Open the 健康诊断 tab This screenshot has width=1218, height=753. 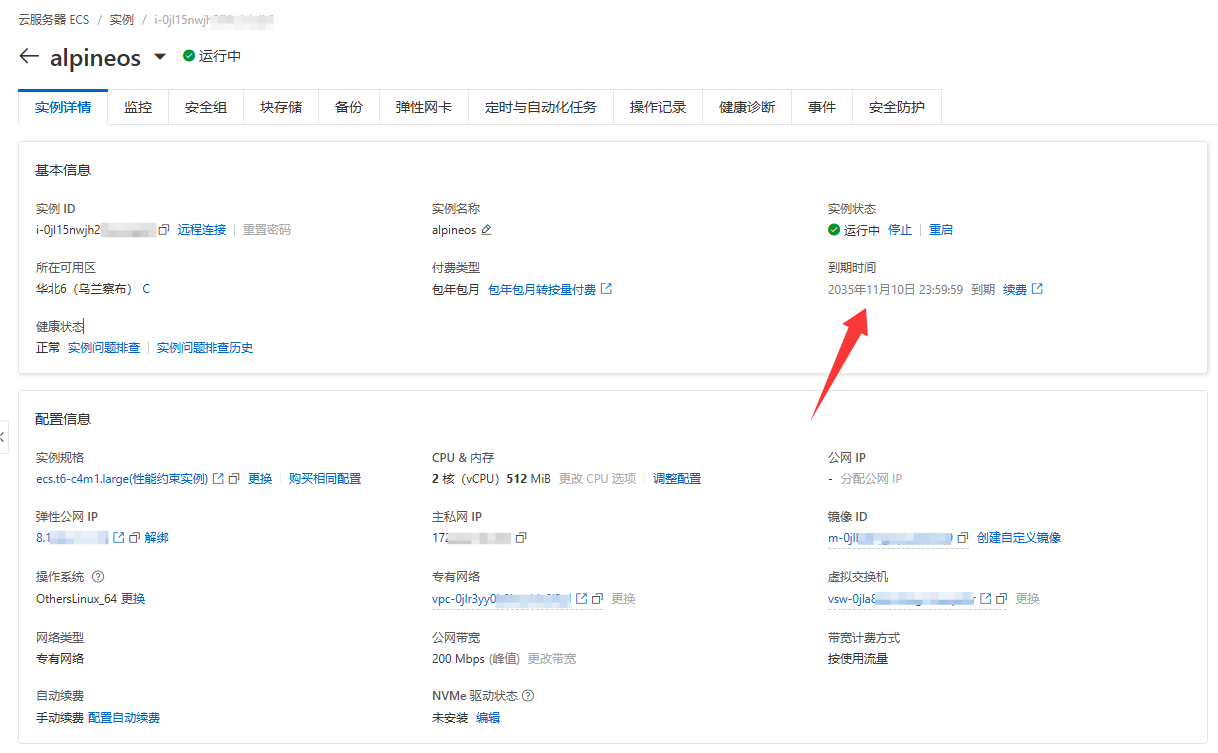(x=747, y=107)
